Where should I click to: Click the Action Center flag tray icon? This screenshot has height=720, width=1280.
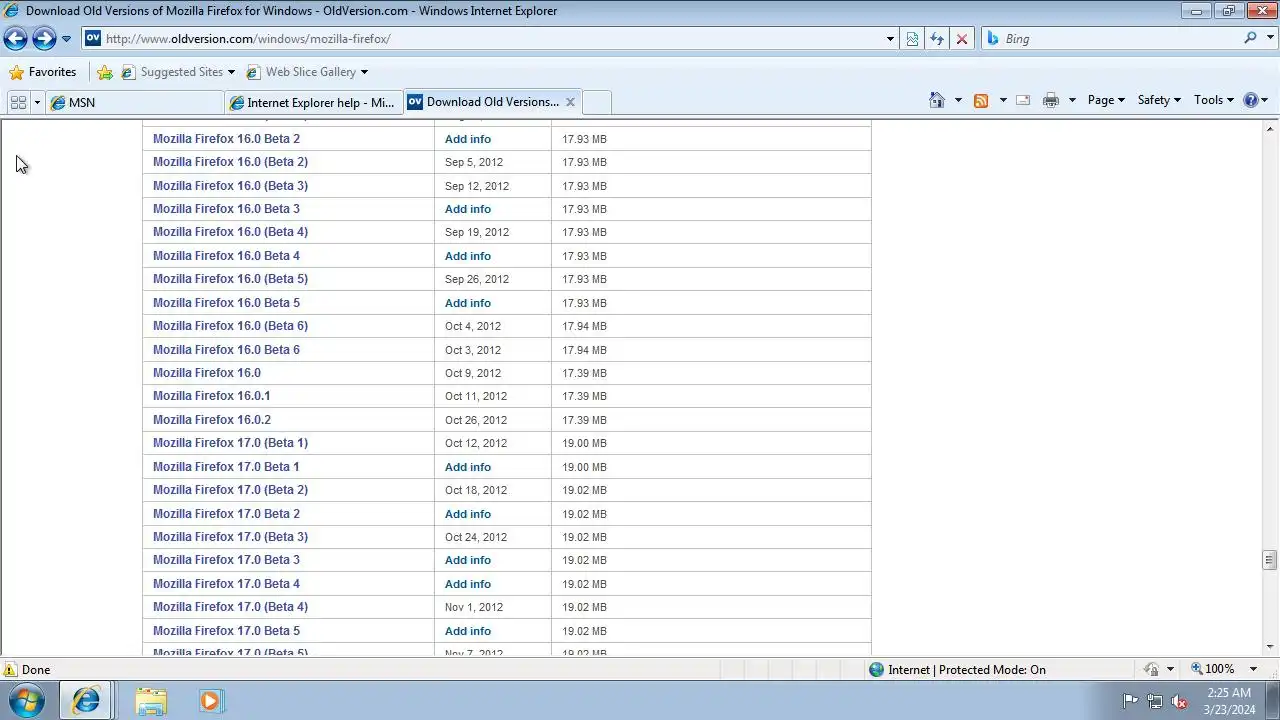tap(1130, 701)
